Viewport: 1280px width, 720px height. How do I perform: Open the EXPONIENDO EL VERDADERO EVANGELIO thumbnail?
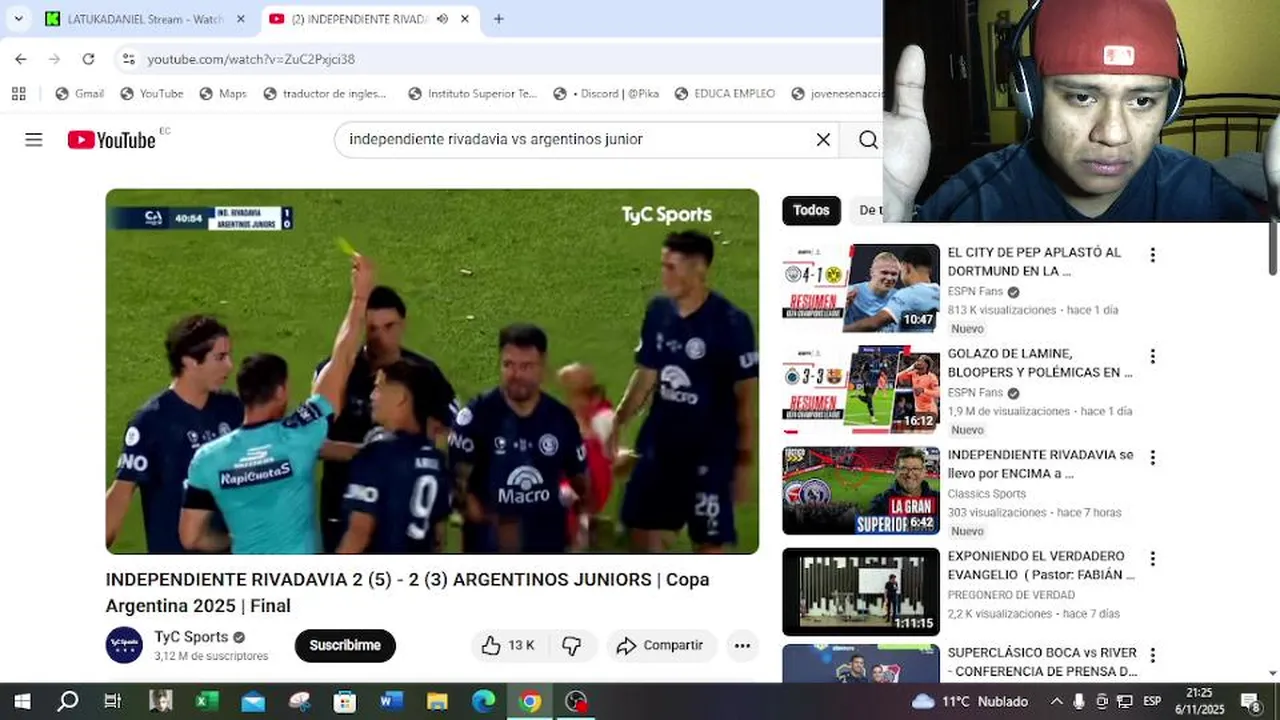(861, 592)
